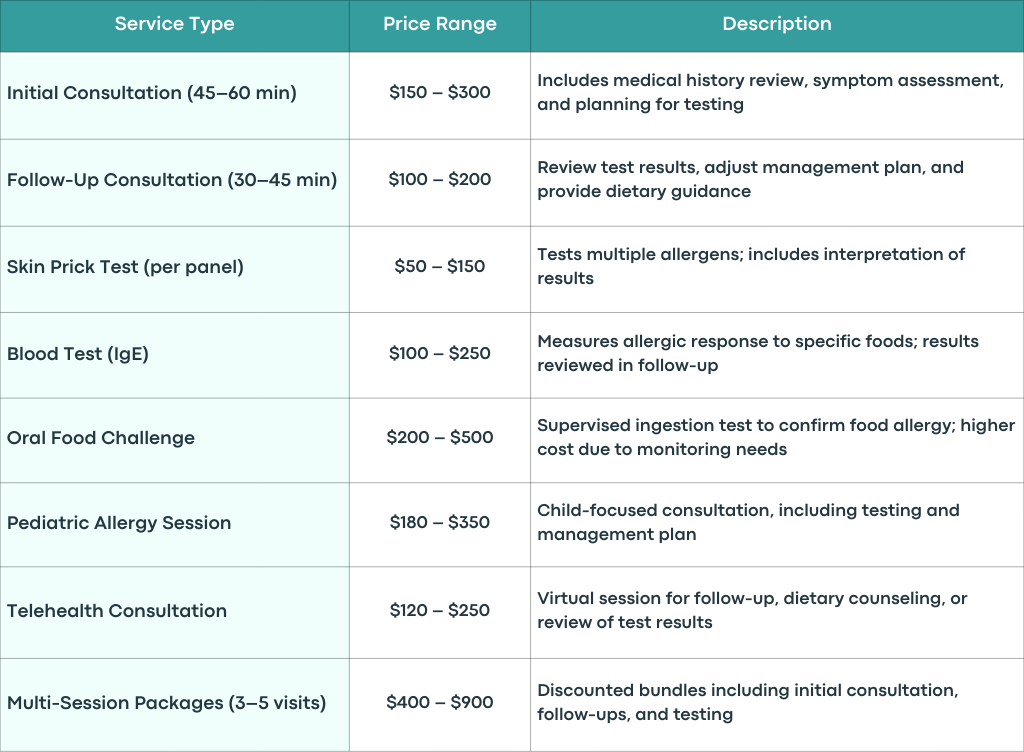
Task: Select the Initial Consultation (45–60 min) cell
Action: click(174, 95)
